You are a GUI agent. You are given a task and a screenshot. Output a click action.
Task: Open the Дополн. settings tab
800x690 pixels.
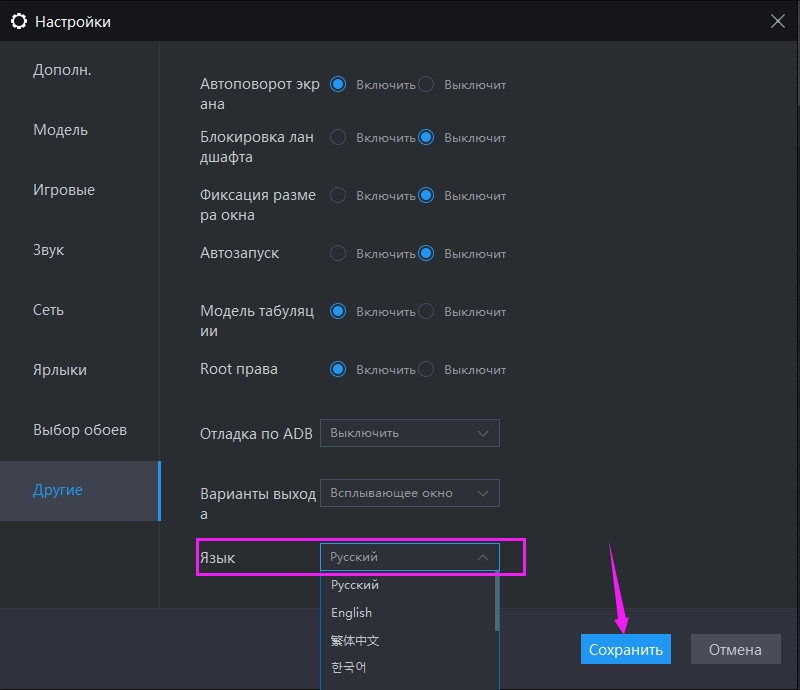62,70
